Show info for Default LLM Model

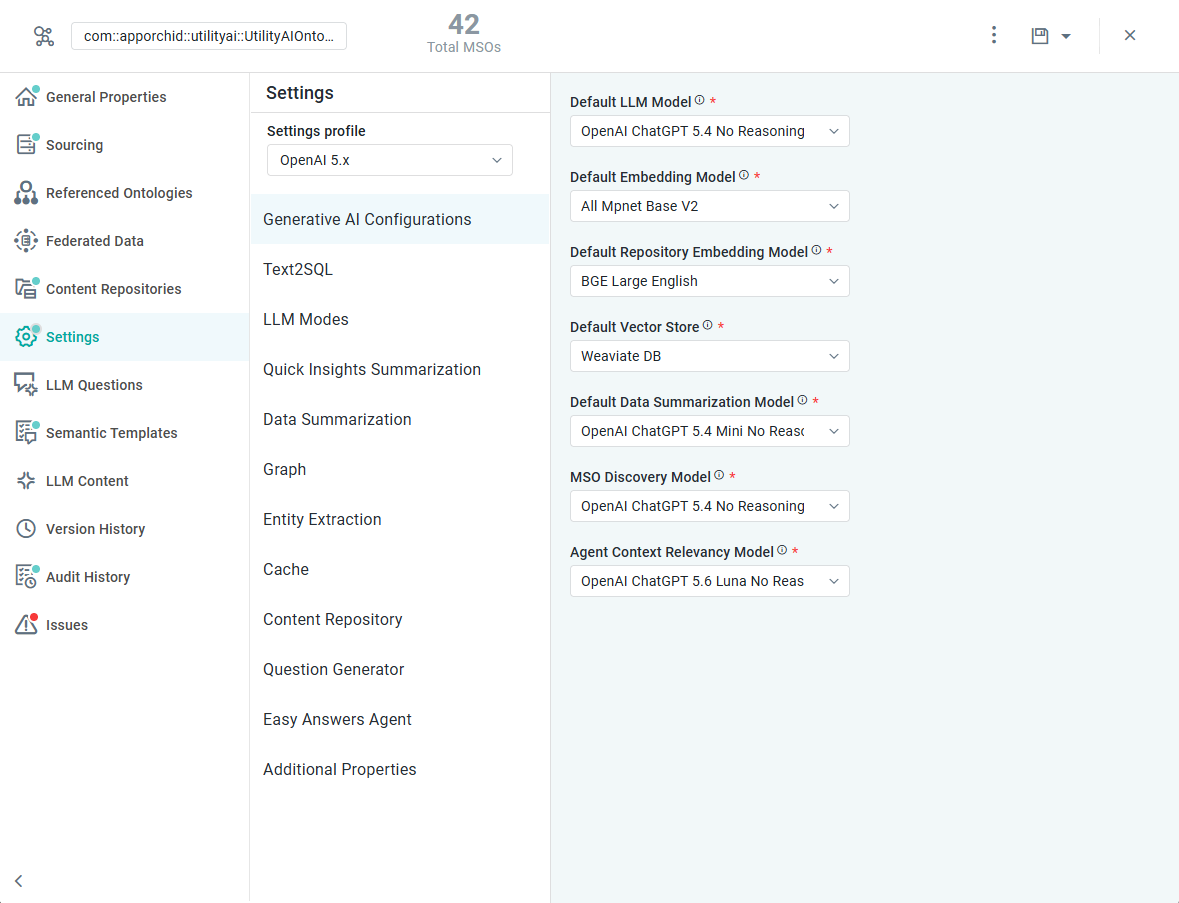700,100
